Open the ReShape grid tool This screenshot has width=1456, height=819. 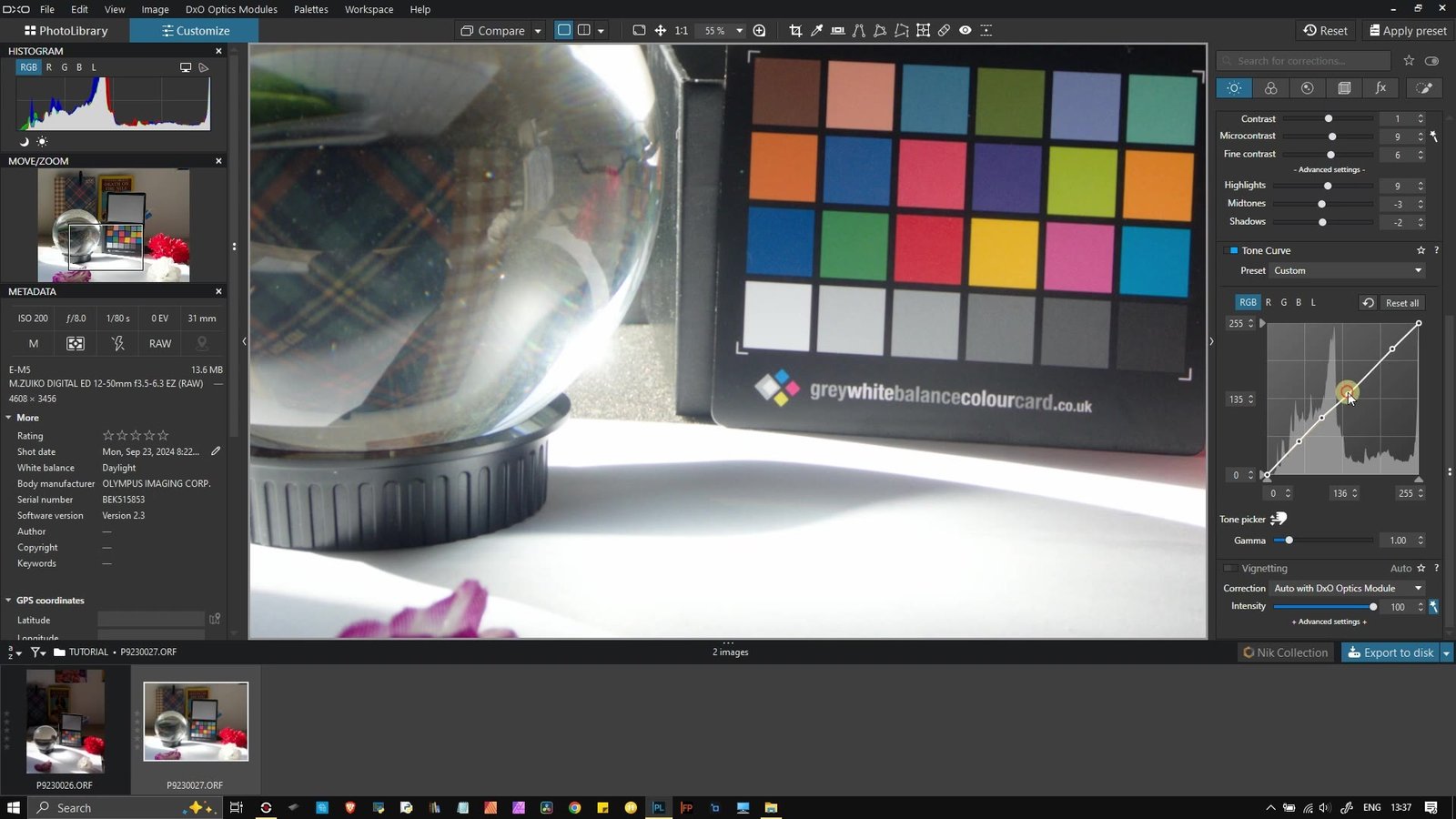923,30
